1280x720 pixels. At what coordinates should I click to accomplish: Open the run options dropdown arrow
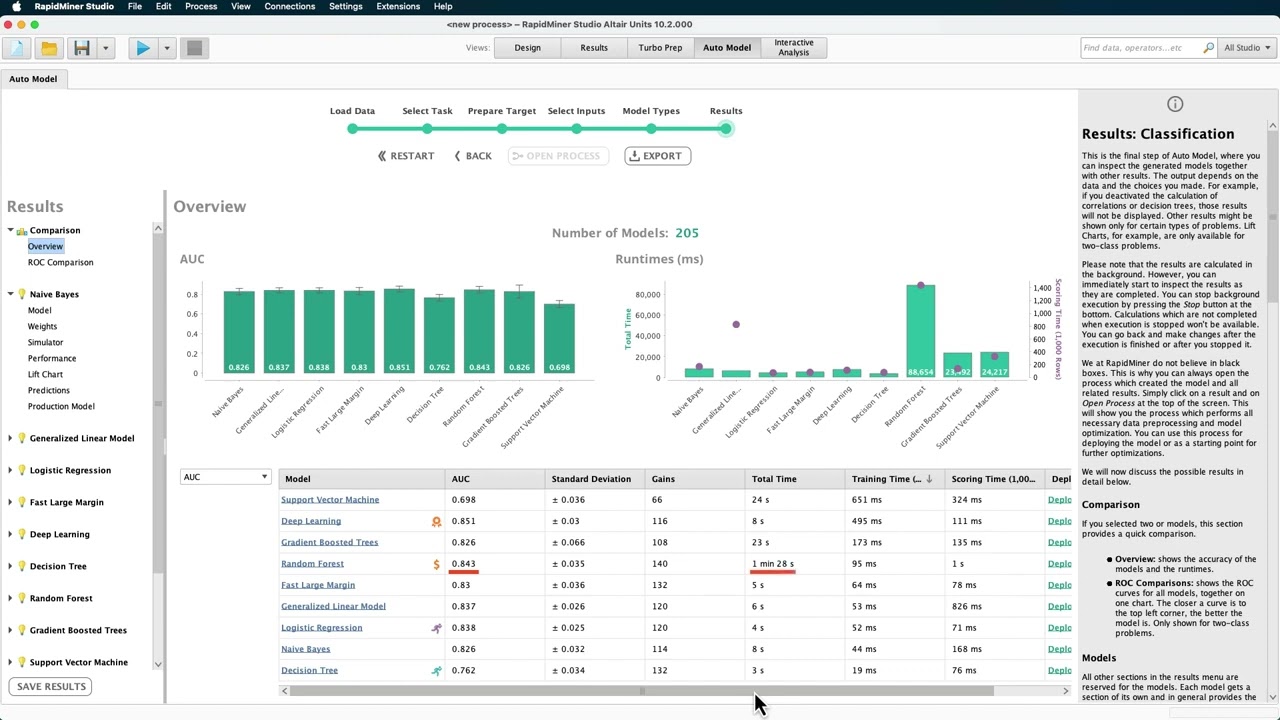pyautogui.click(x=167, y=48)
